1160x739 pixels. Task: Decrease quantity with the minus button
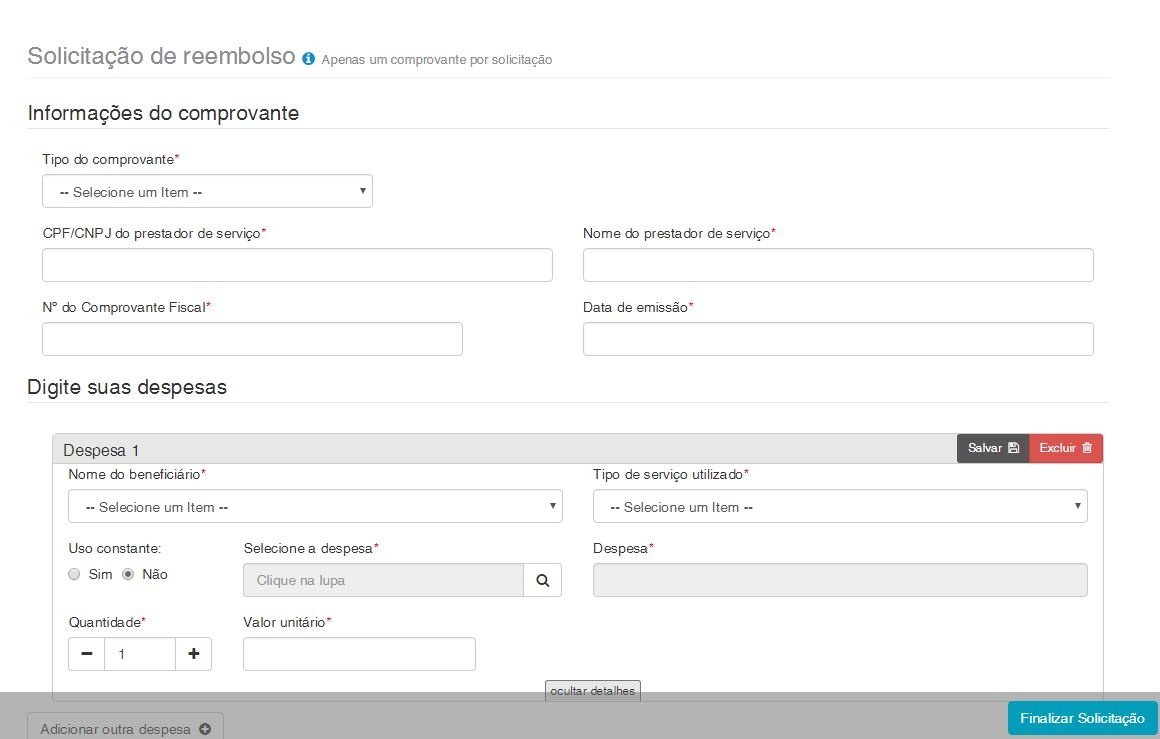coord(87,654)
